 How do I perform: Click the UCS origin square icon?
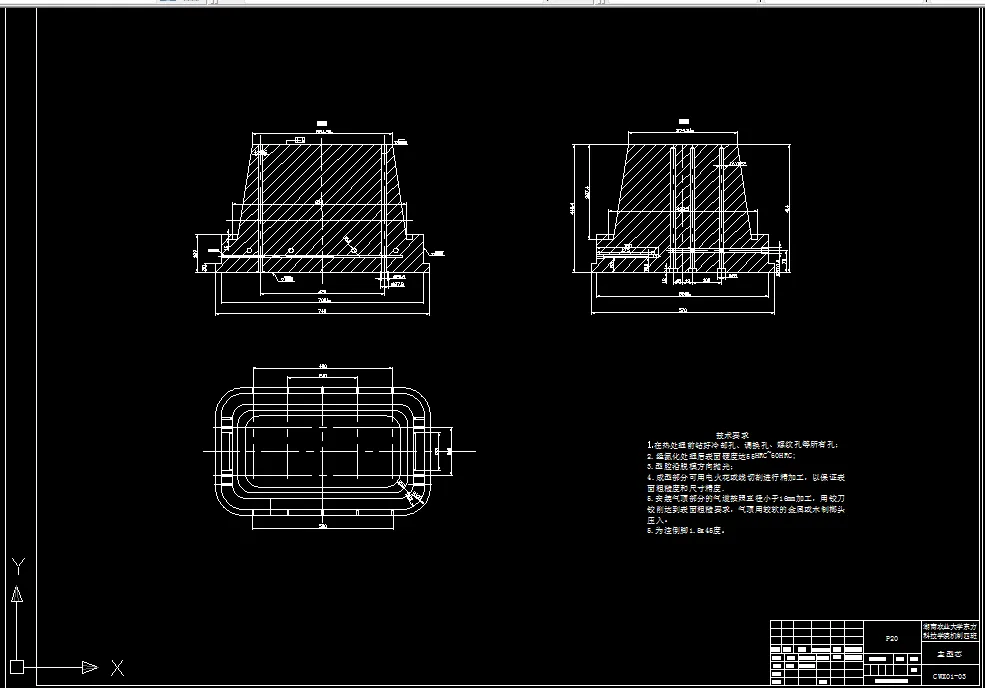[17, 667]
